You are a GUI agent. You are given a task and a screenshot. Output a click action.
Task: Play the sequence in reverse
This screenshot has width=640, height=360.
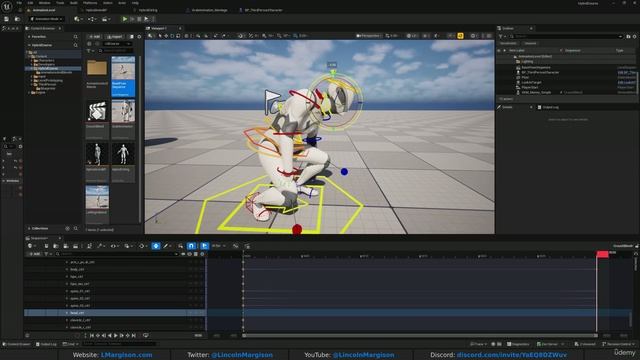[x=109, y=336]
